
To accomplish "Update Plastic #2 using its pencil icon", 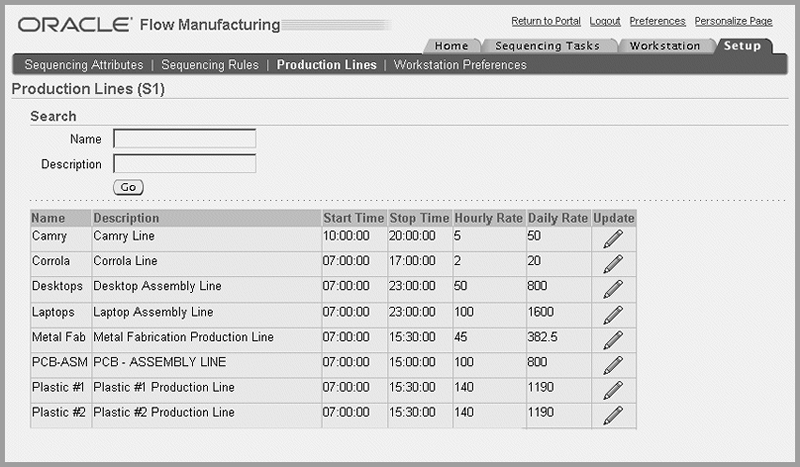I will (x=613, y=415).
